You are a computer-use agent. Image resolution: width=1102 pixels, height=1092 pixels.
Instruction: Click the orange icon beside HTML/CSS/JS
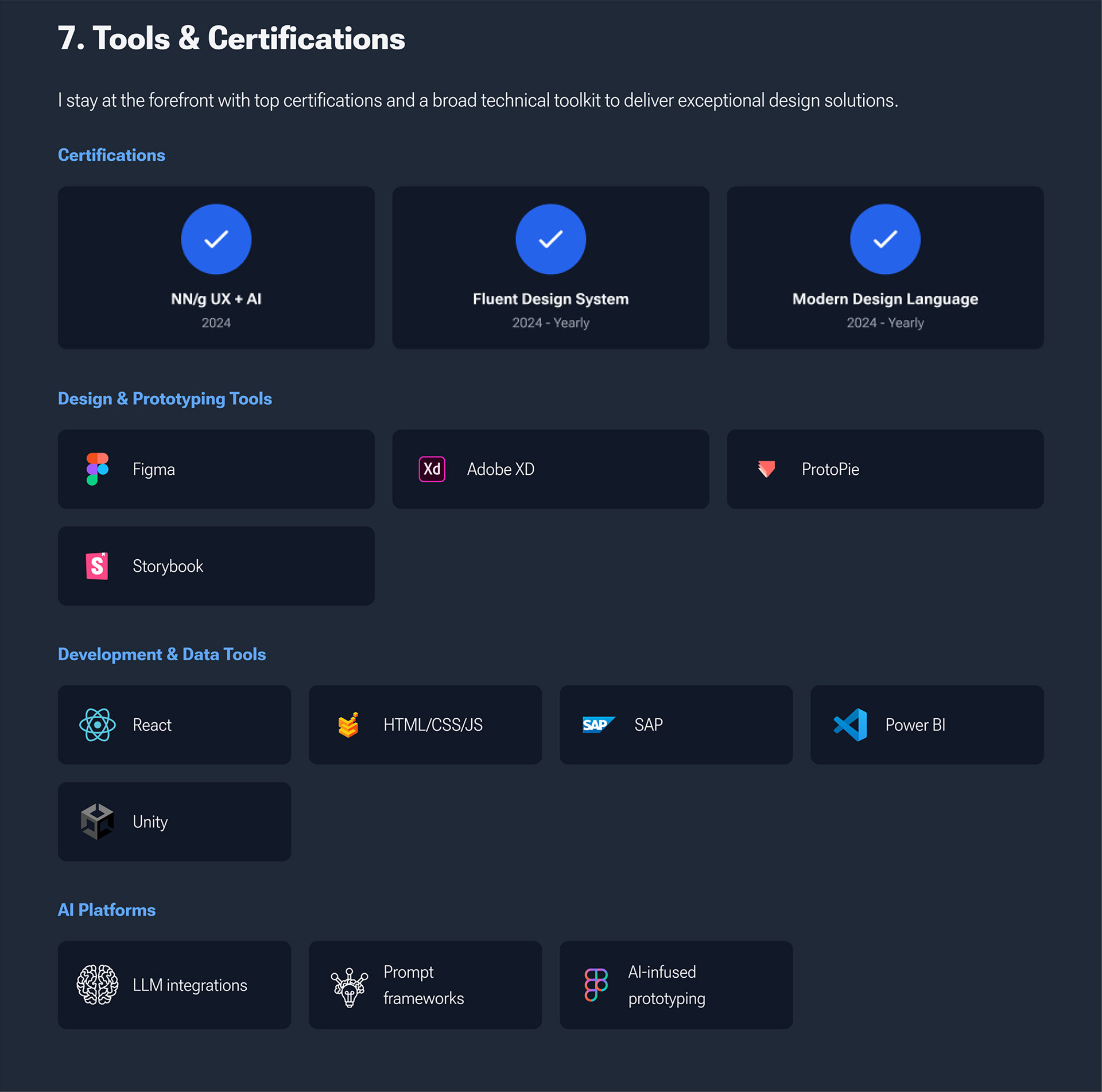tap(348, 725)
